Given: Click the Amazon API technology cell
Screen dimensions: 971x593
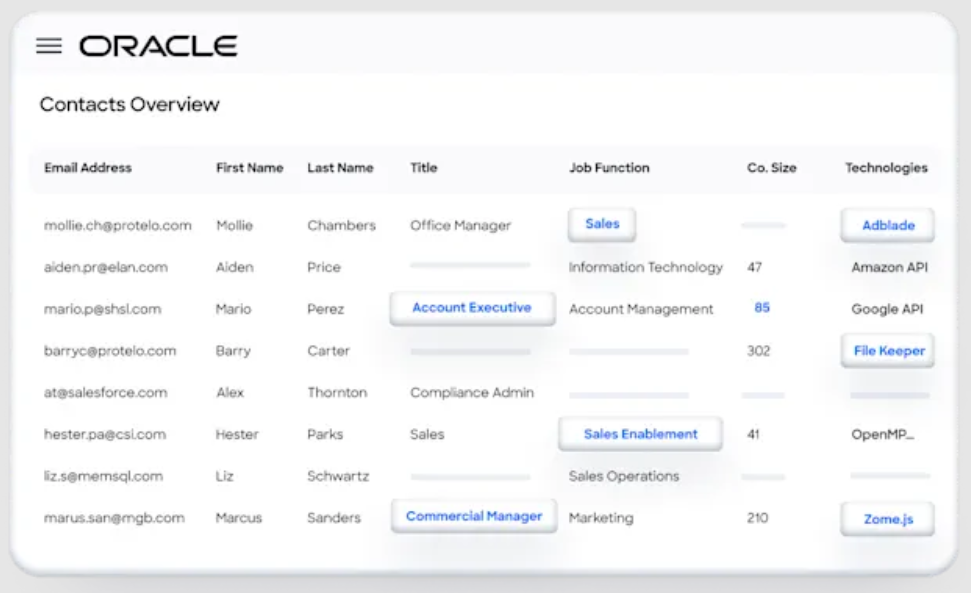Looking at the screenshot, I should pos(889,267).
